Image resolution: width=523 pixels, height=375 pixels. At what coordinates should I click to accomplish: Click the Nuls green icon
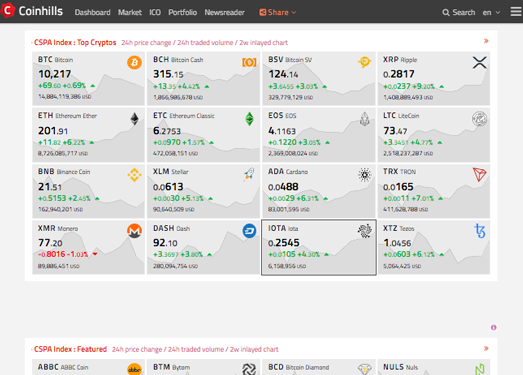coord(480,369)
